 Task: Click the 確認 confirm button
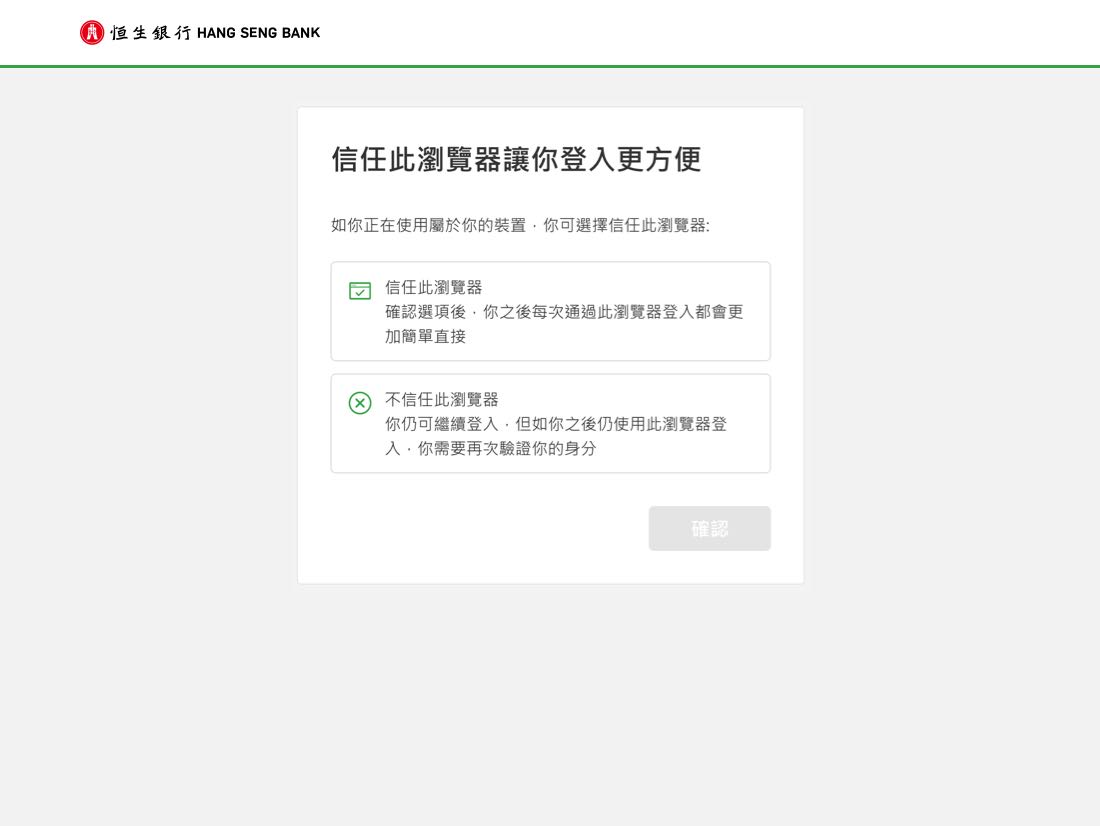(709, 528)
